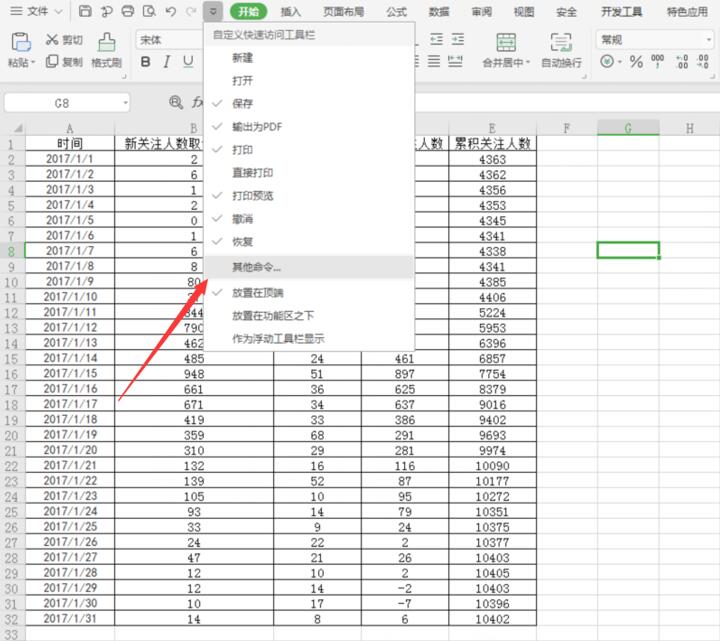
Task: Switch to the 插入 ribbon tab
Action: [x=291, y=11]
